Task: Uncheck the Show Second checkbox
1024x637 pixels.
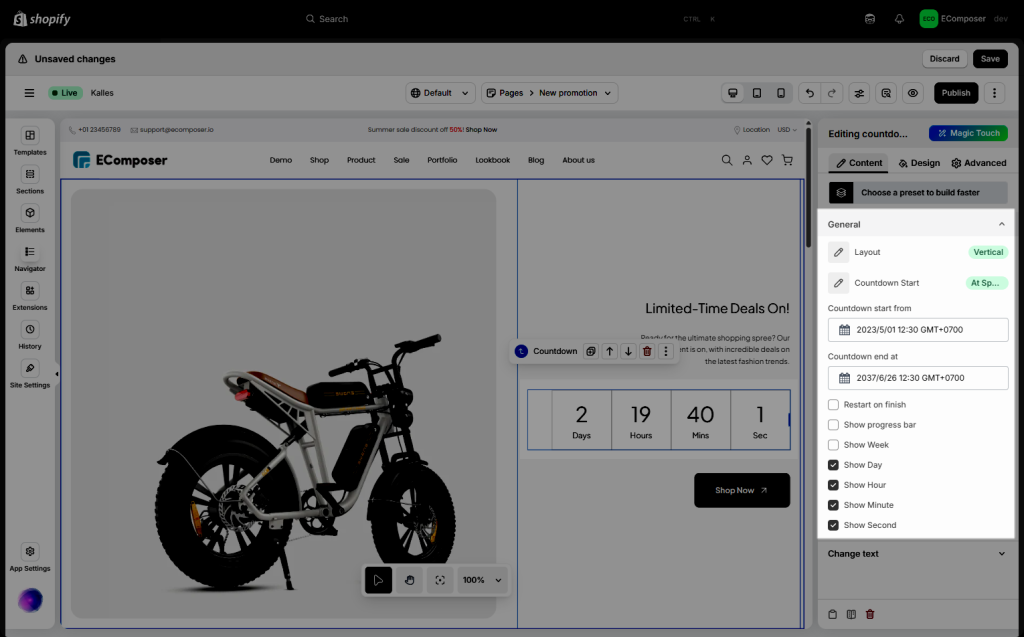Action: click(x=834, y=525)
